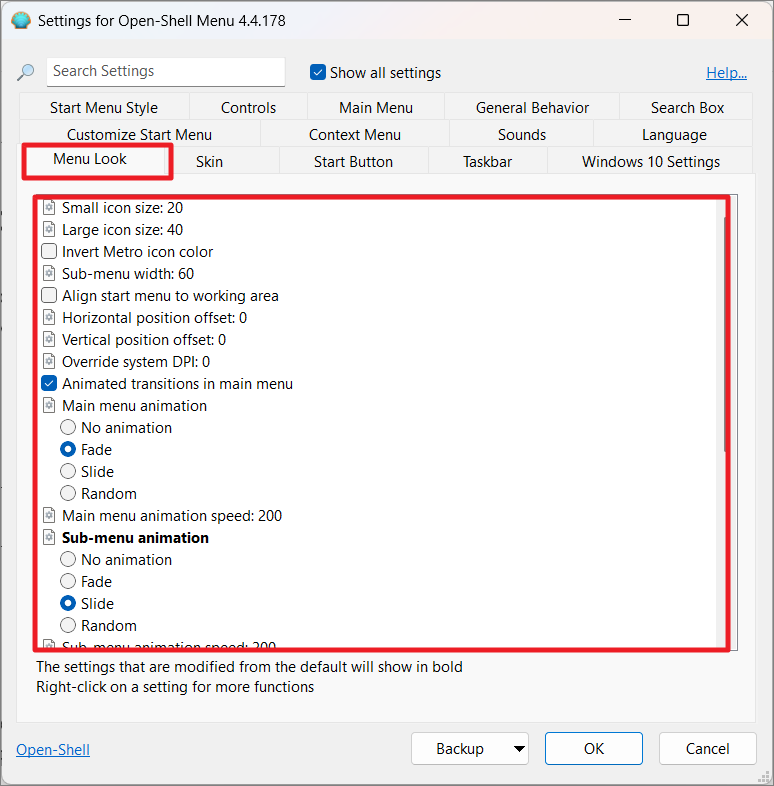The width and height of the screenshot is (774, 786).
Task: Open the Help link
Action: point(726,73)
